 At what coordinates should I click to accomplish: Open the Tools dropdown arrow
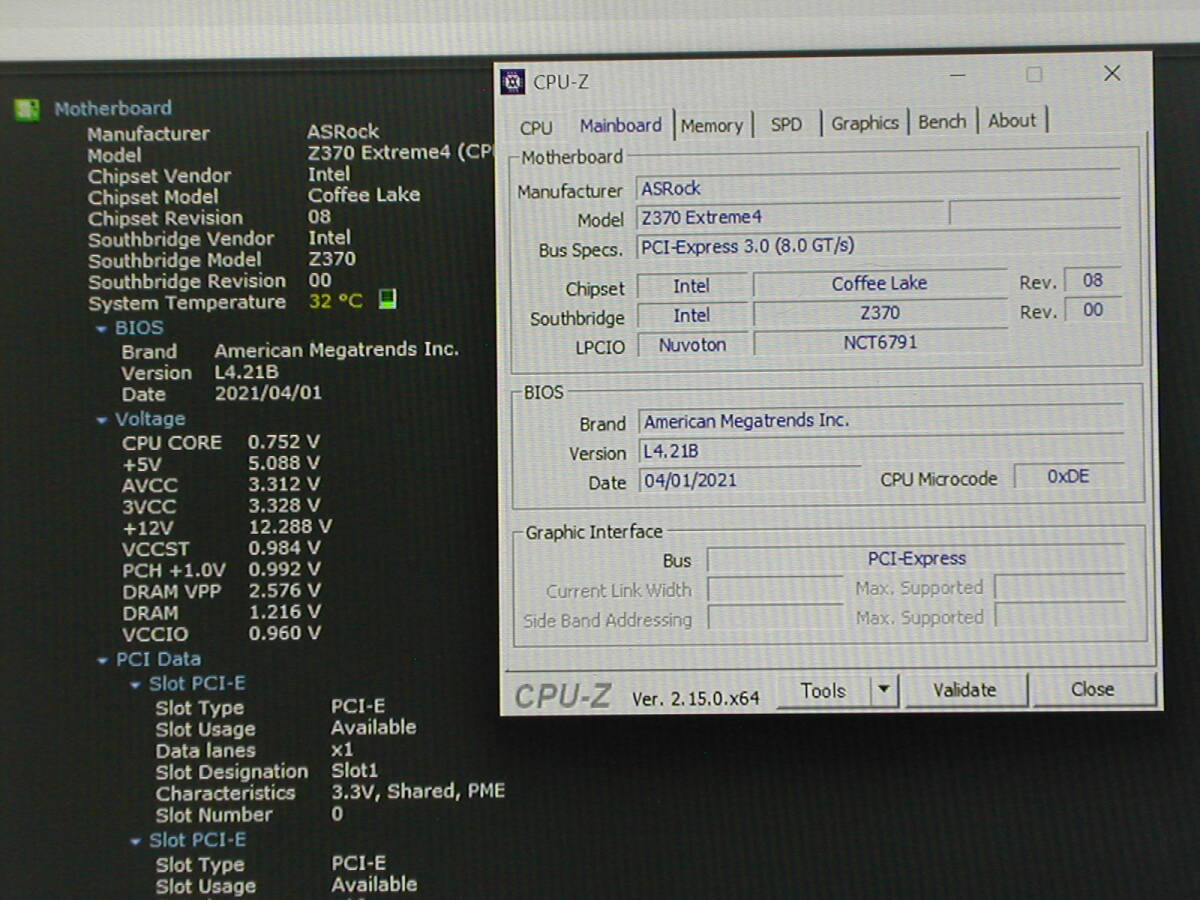[x=883, y=690]
